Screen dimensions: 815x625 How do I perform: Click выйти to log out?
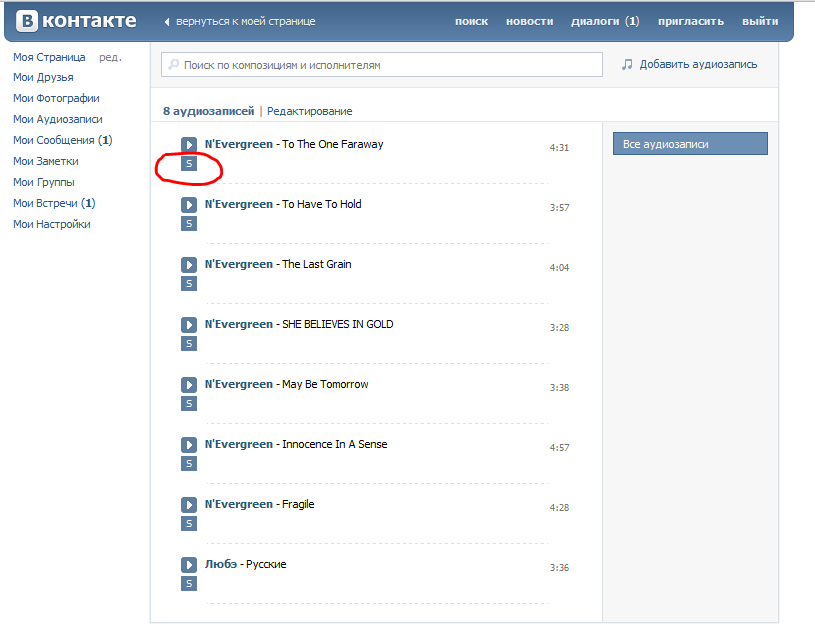pos(760,21)
